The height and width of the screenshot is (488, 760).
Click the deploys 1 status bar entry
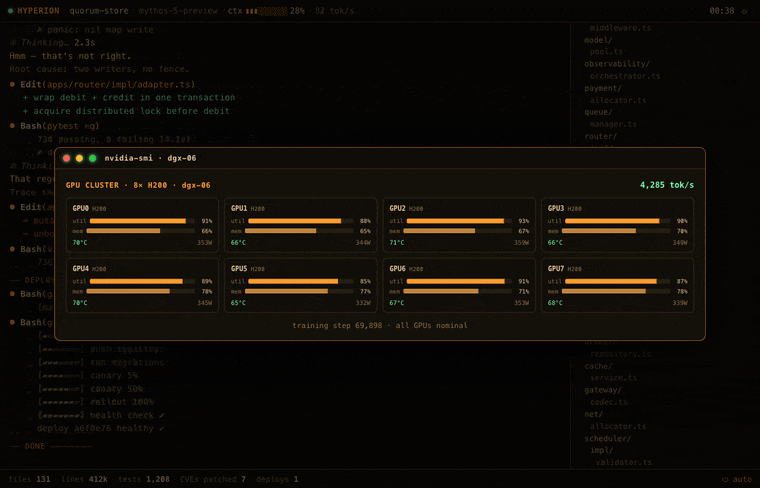(x=277, y=479)
